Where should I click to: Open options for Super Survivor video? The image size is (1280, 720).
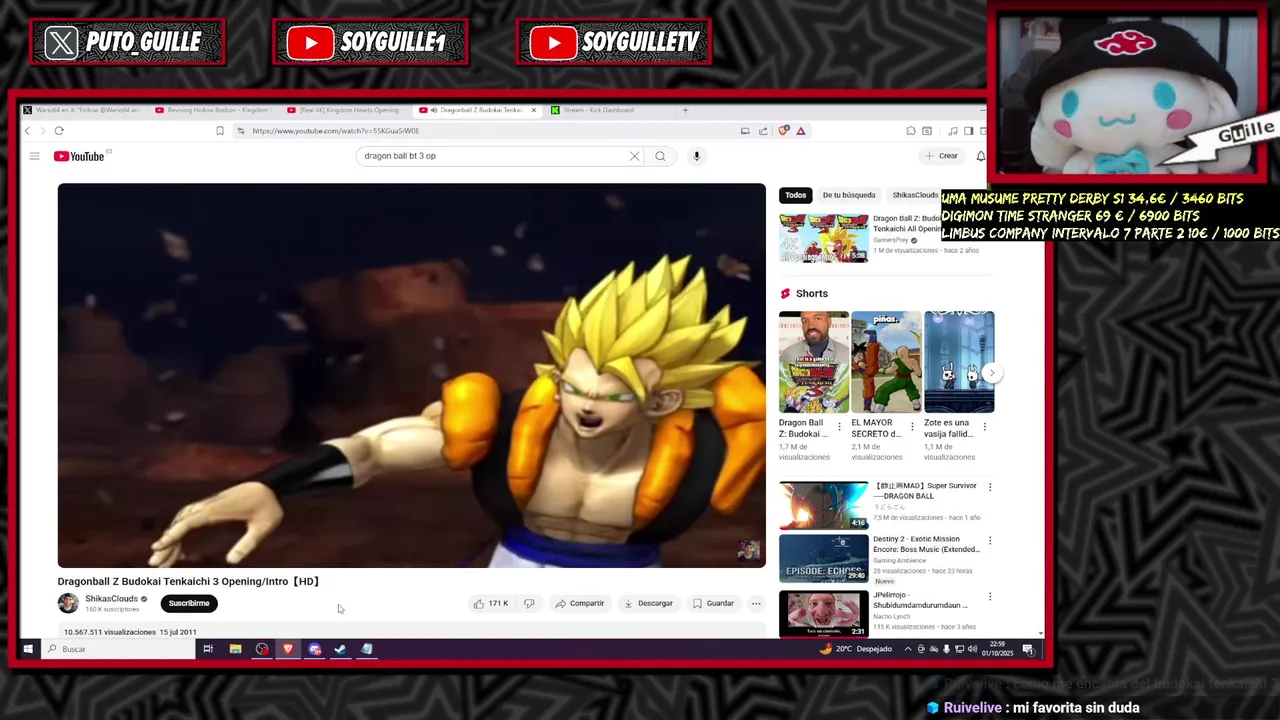990,487
